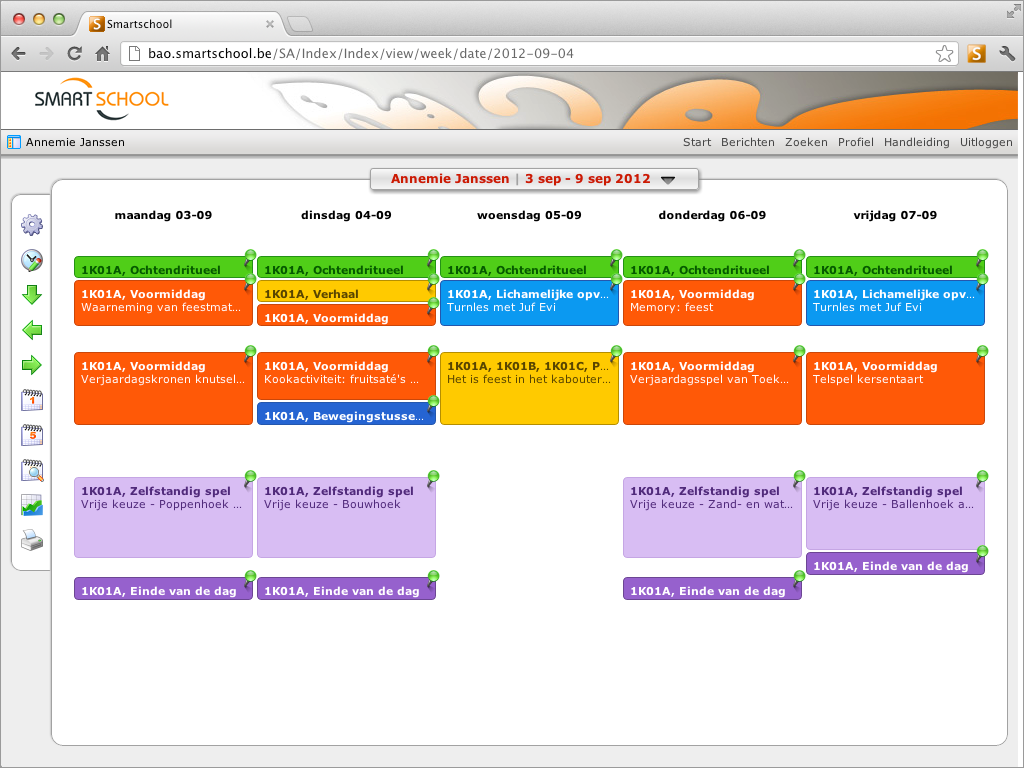Click the green down arrow icon
This screenshot has width=1024, height=768.
(x=32, y=295)
